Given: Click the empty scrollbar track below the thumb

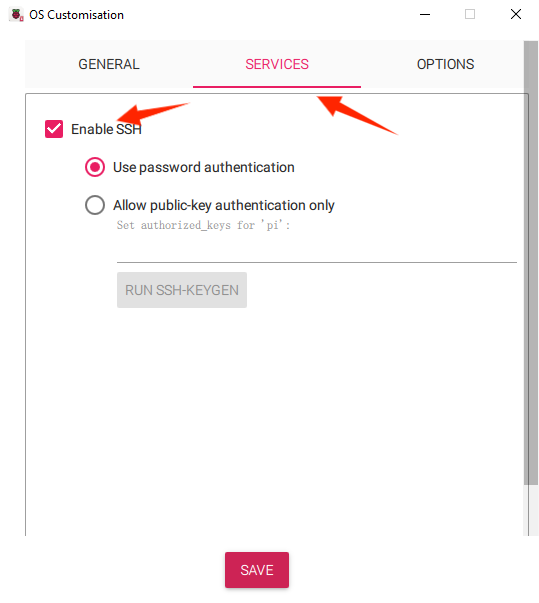Looking at the screenshot, I should pyautogui.click(x=531, y=510).
